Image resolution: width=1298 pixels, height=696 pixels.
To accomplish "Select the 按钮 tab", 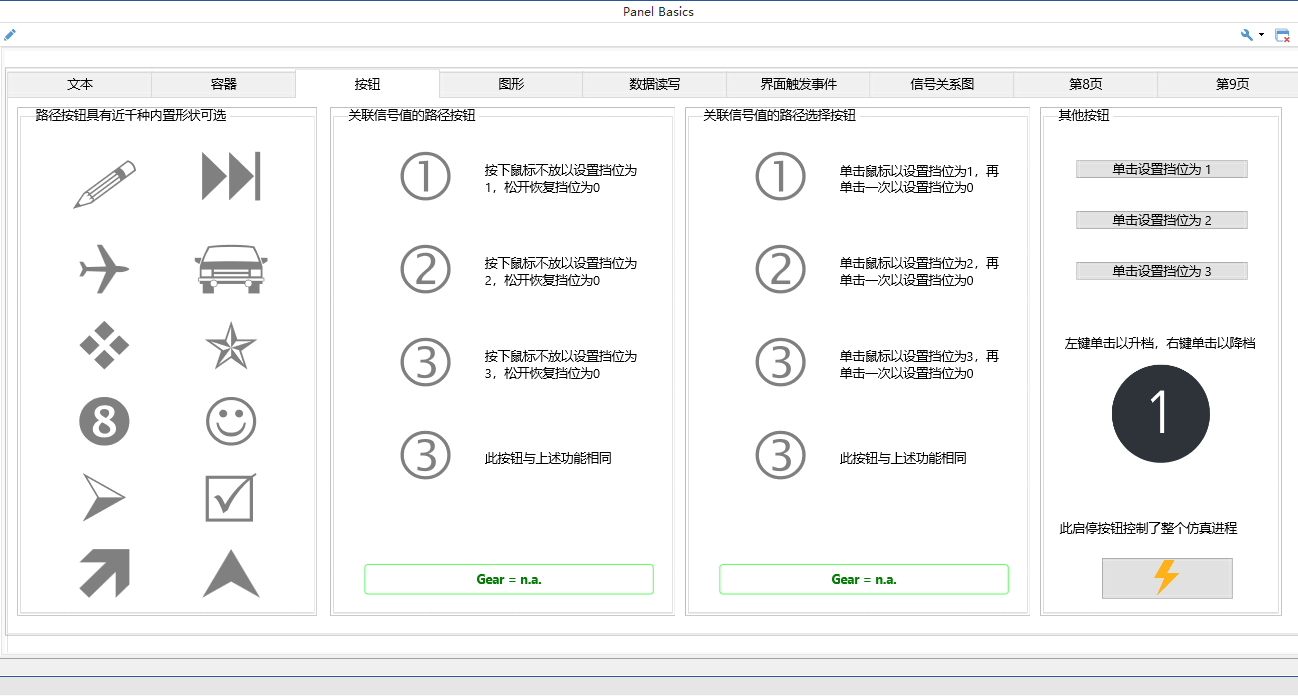I will tap(367, 84).
